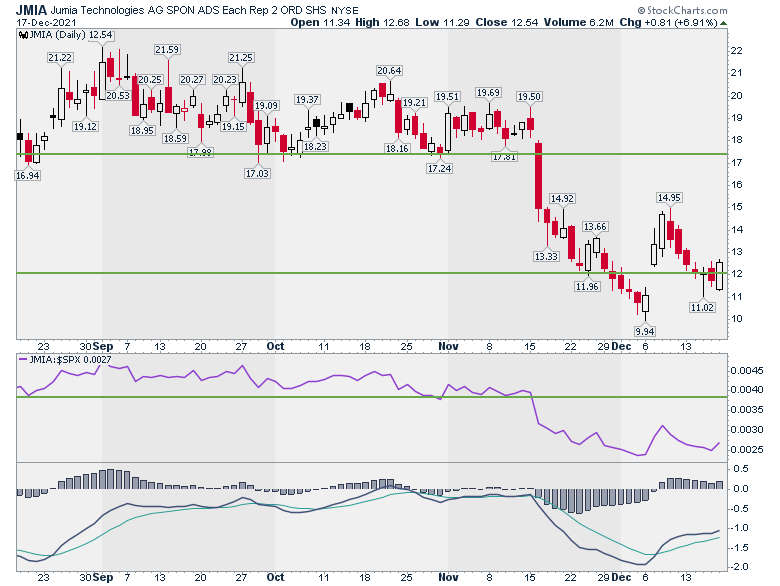Click the 17.03 low price label

(257, 173)
